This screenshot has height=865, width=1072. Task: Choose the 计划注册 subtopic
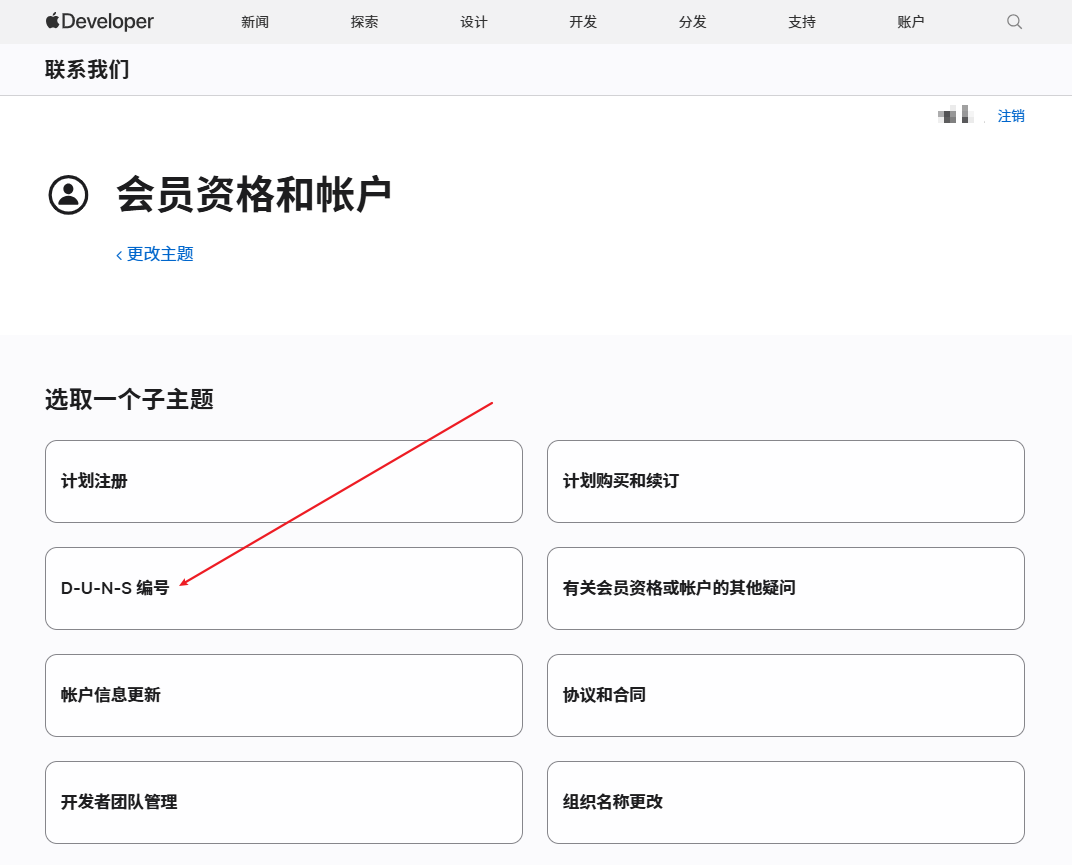284,481
